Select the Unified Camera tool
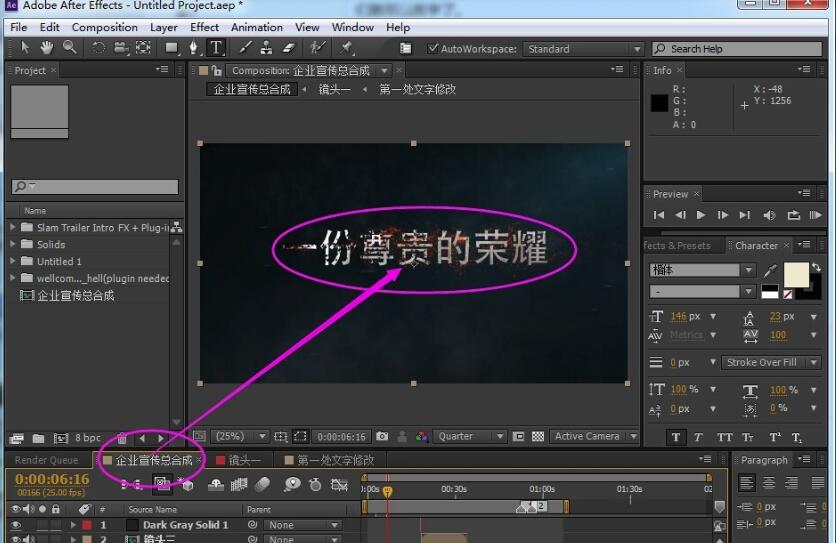 pos(121,48)
